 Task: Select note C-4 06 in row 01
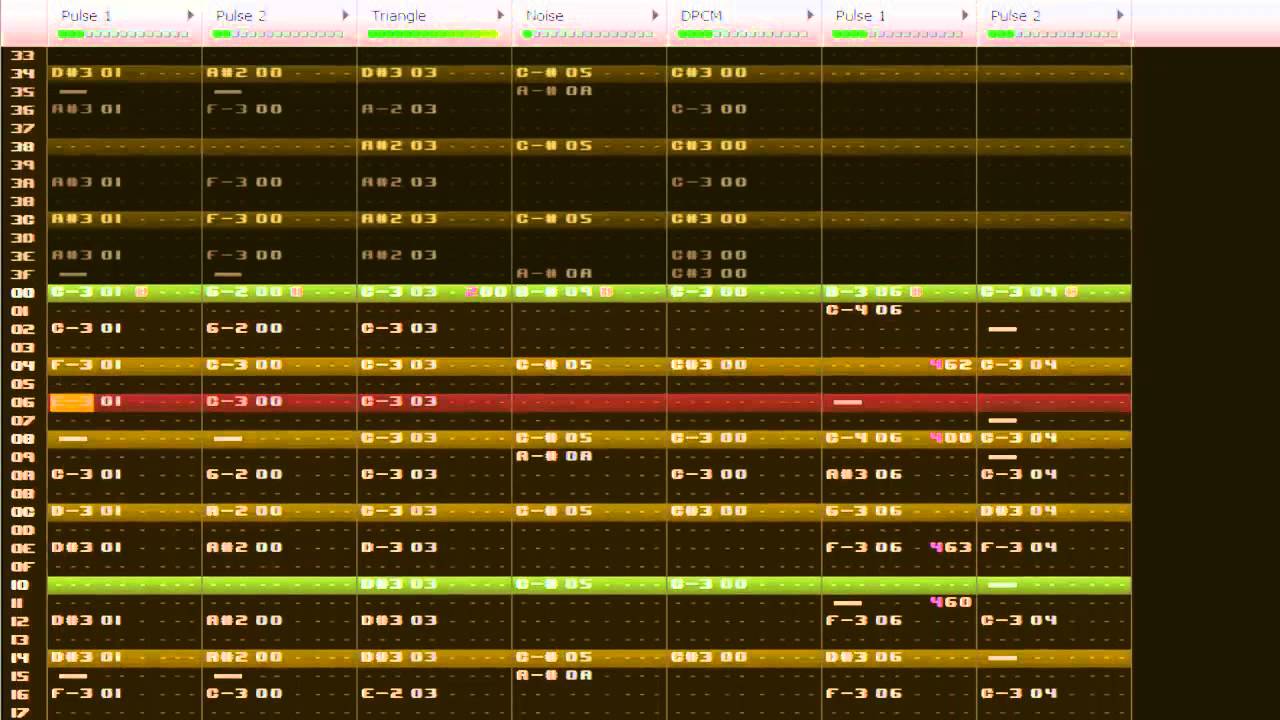[864, 310]
